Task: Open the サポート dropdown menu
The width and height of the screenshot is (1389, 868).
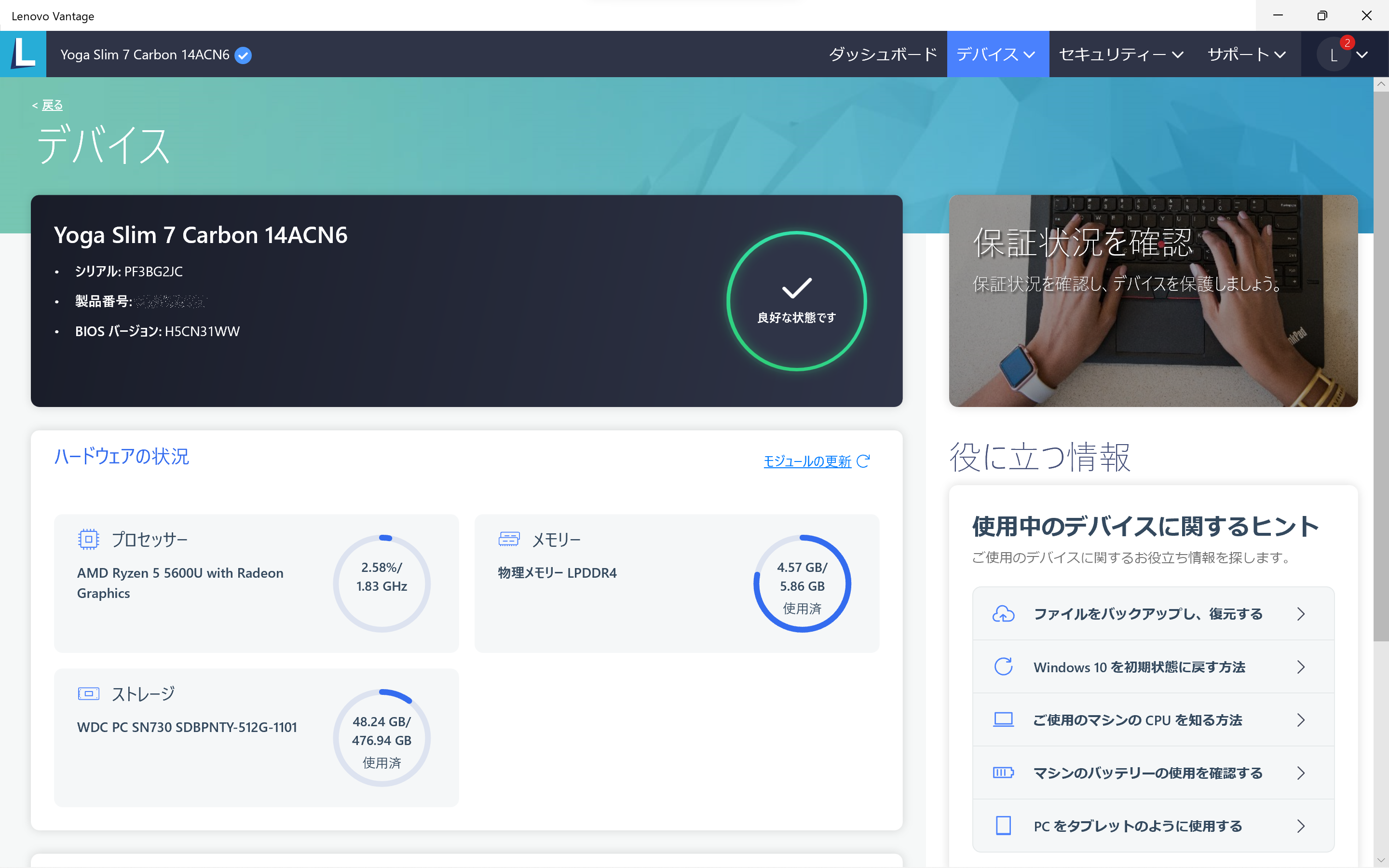Action: point(1245,54)
